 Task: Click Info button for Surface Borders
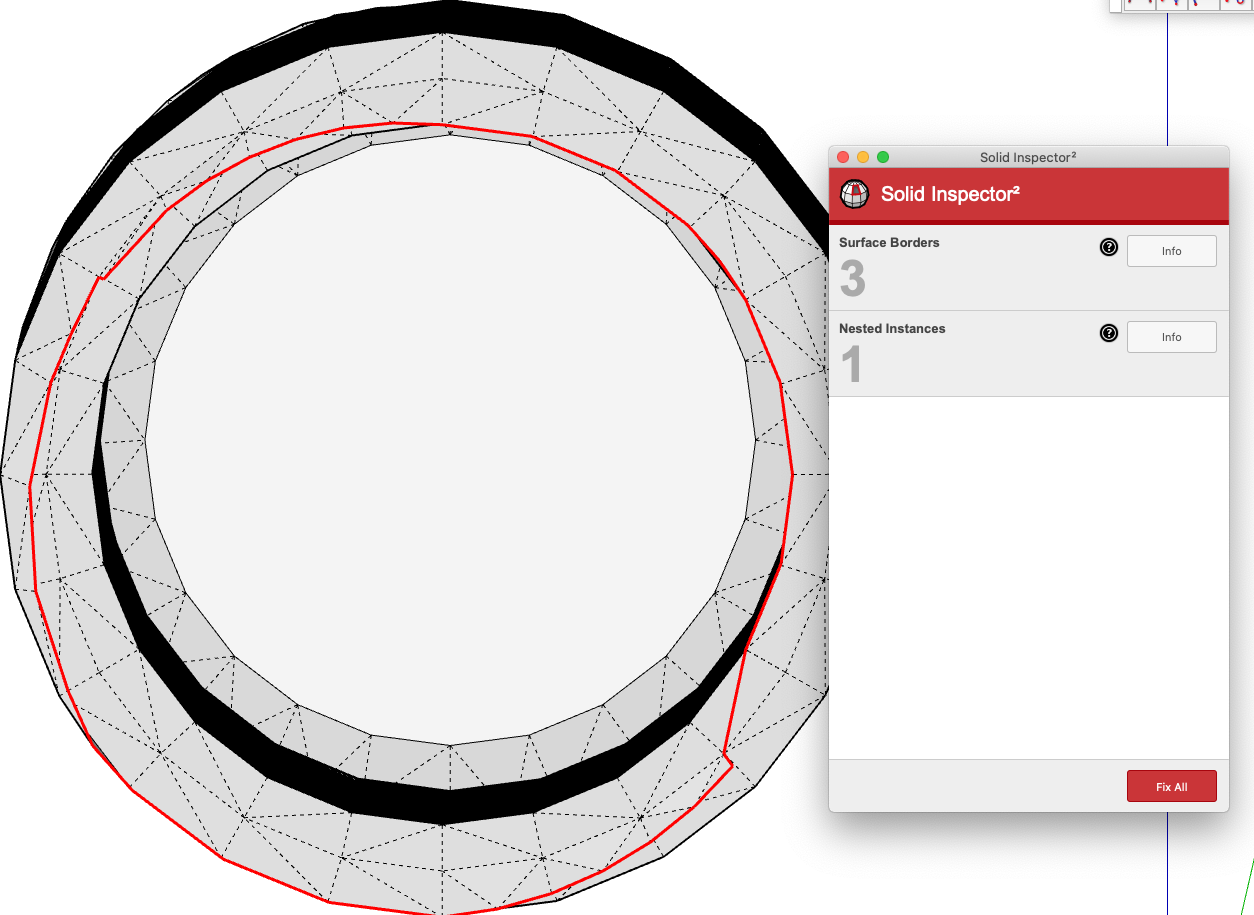(x=1171, y=251)
